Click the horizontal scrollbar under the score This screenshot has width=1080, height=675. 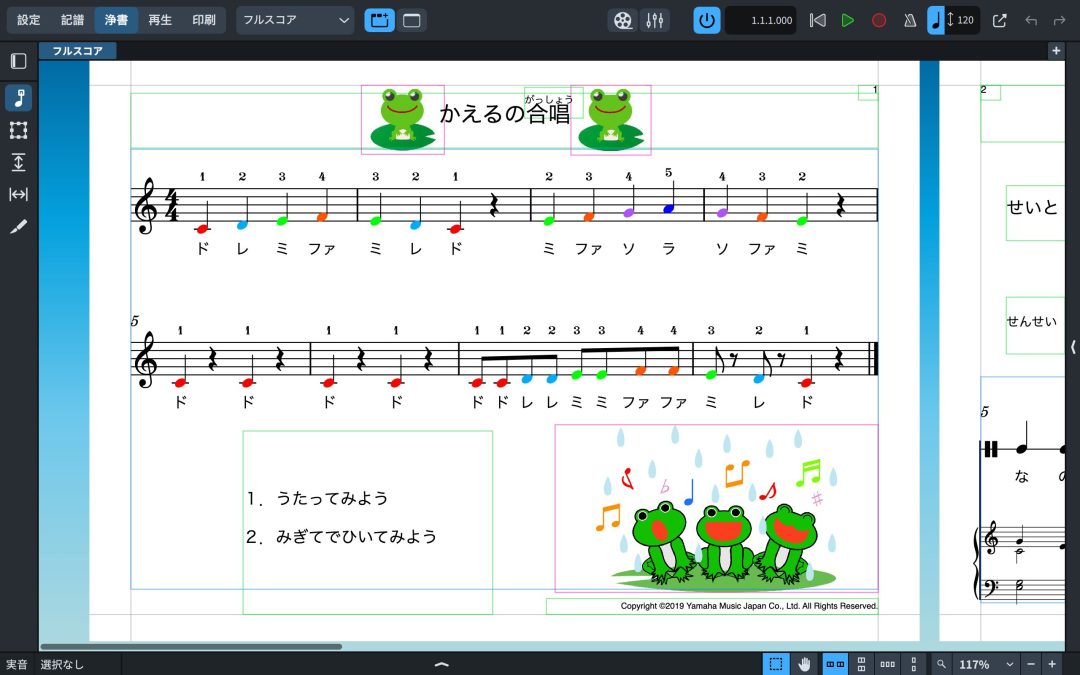pyautogui.click(x=191, y=647)
